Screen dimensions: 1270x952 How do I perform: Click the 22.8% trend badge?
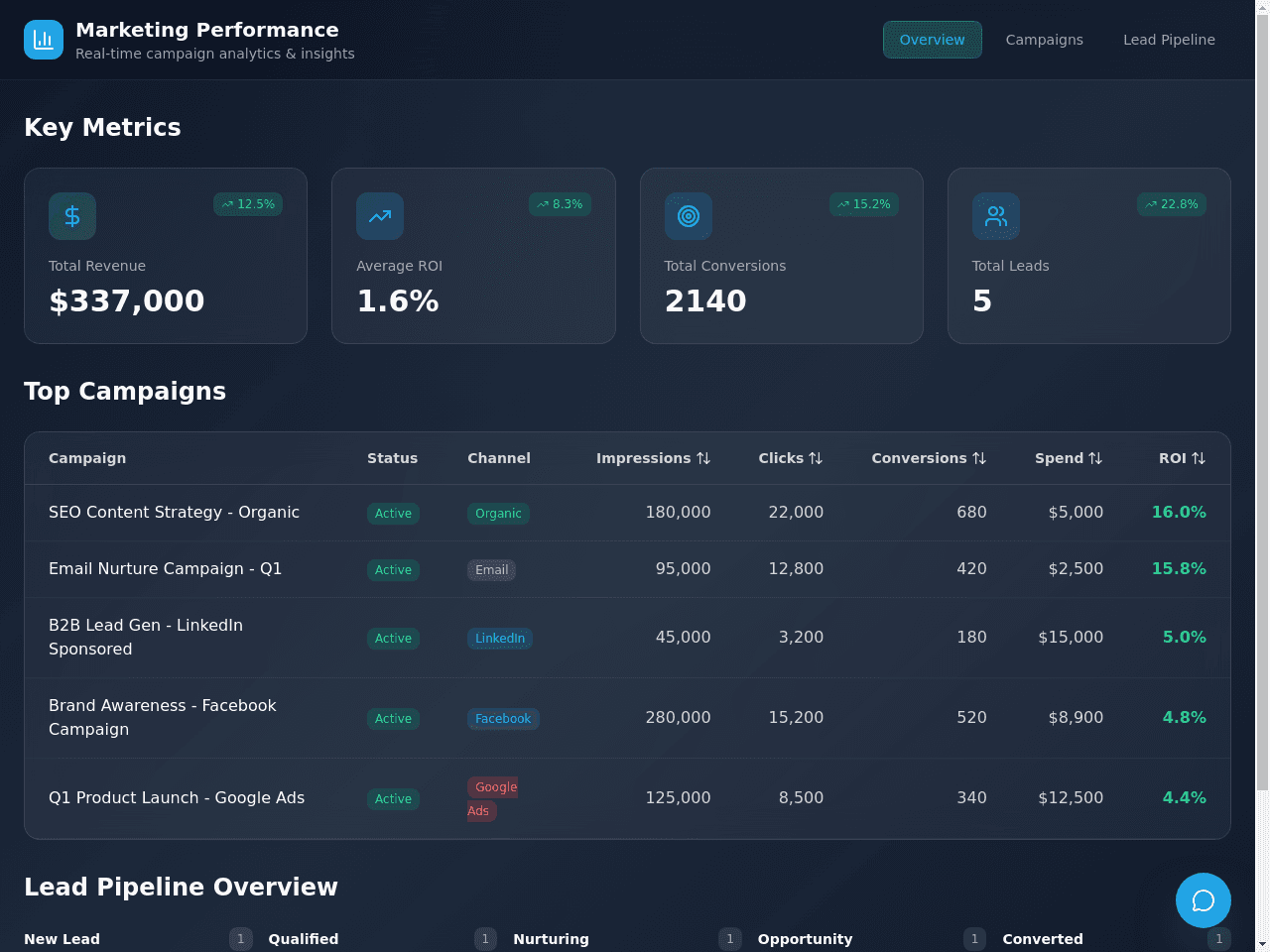pyautogui.click(x=1172, y=204)
